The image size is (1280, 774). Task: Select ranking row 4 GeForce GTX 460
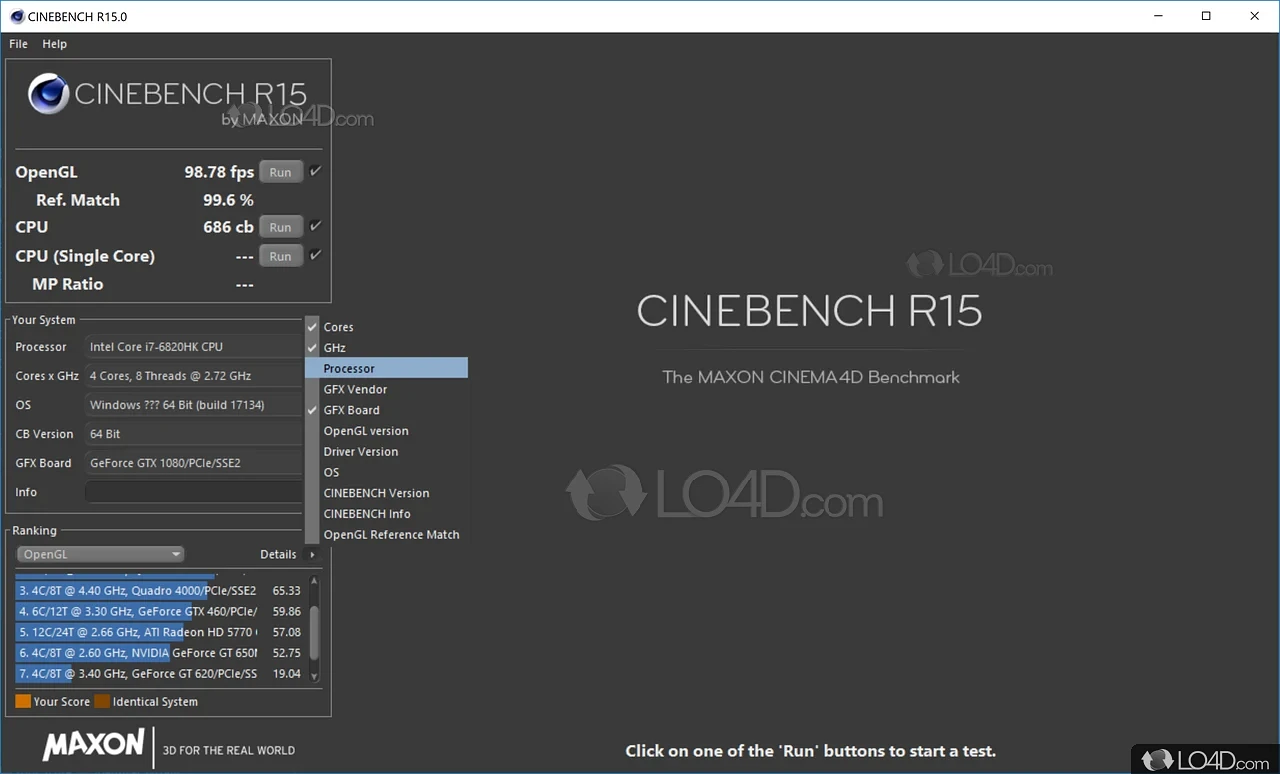click(160, 611)
